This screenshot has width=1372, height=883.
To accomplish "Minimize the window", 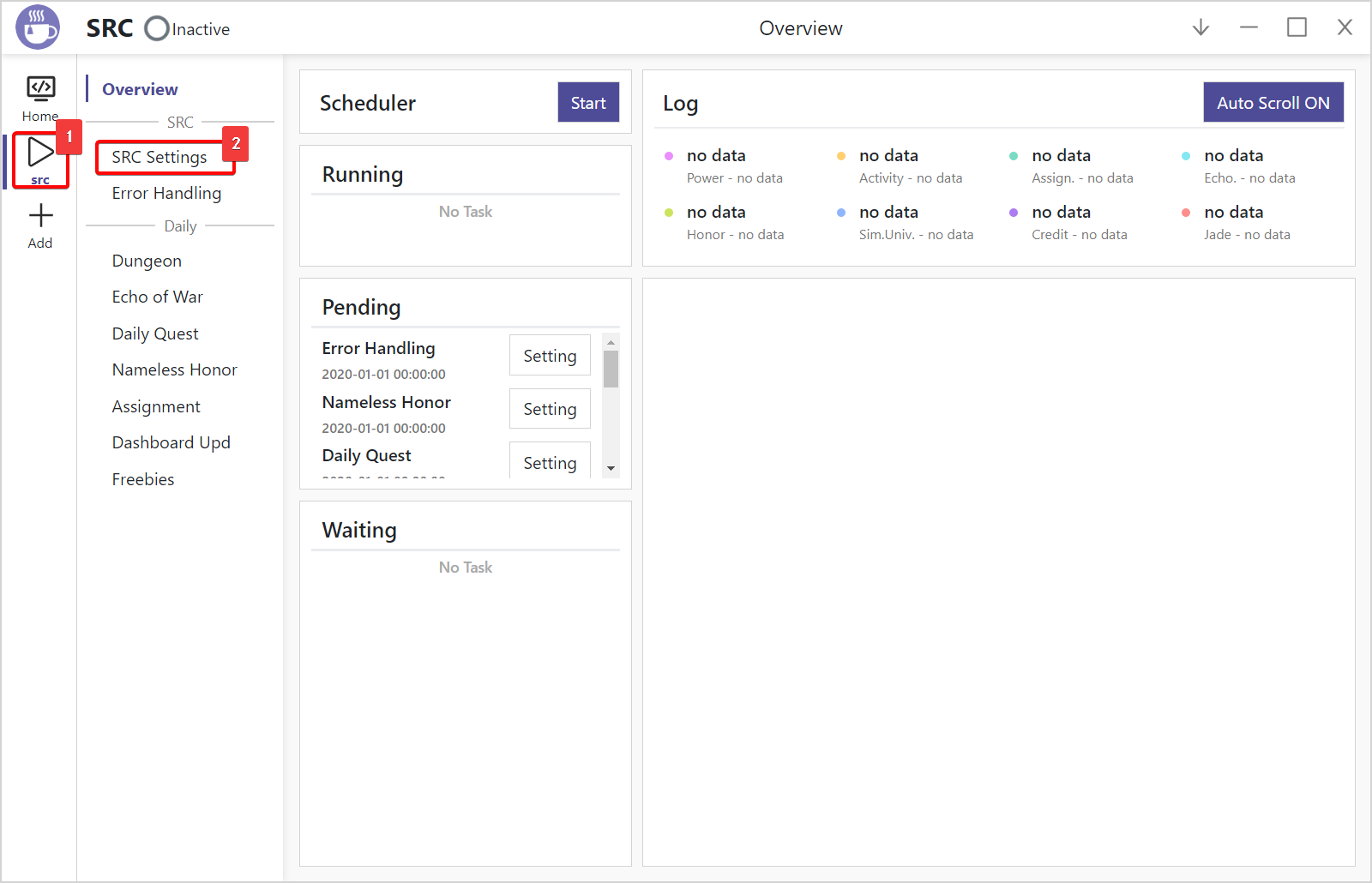I will point(1249,27).
